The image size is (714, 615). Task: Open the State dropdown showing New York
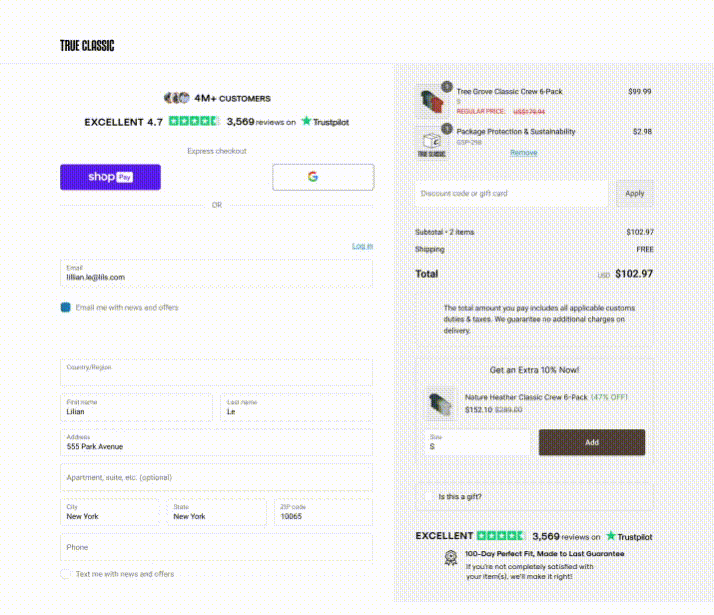coord(216,512)
